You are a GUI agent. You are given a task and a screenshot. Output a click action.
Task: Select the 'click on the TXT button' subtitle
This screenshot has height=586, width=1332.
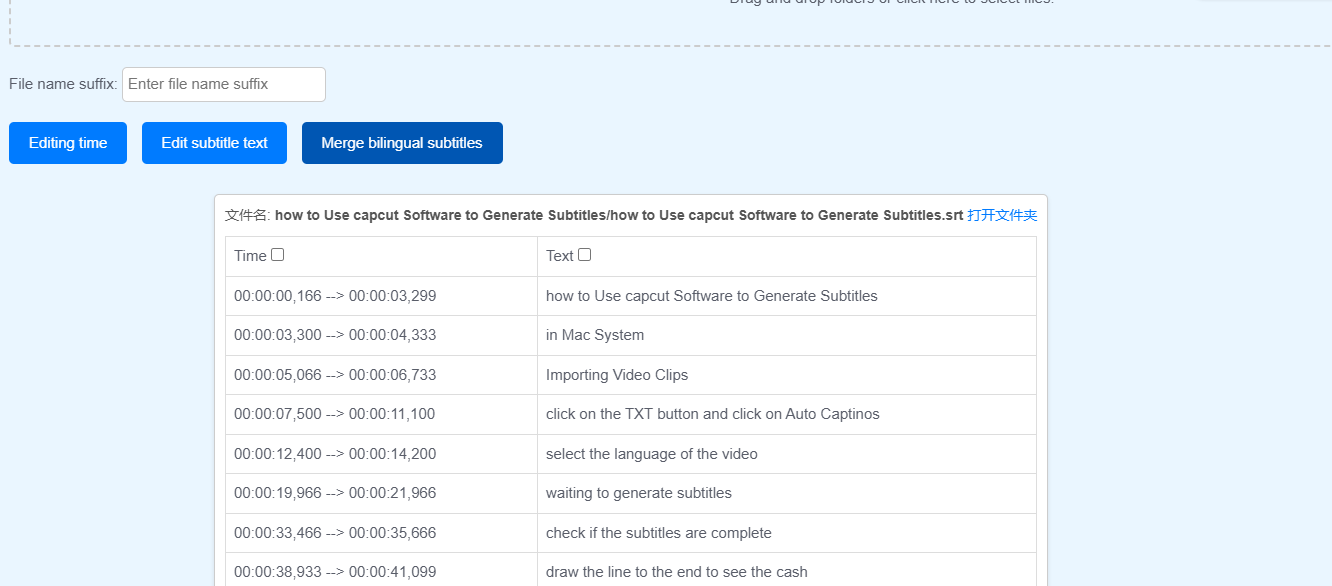713,414
